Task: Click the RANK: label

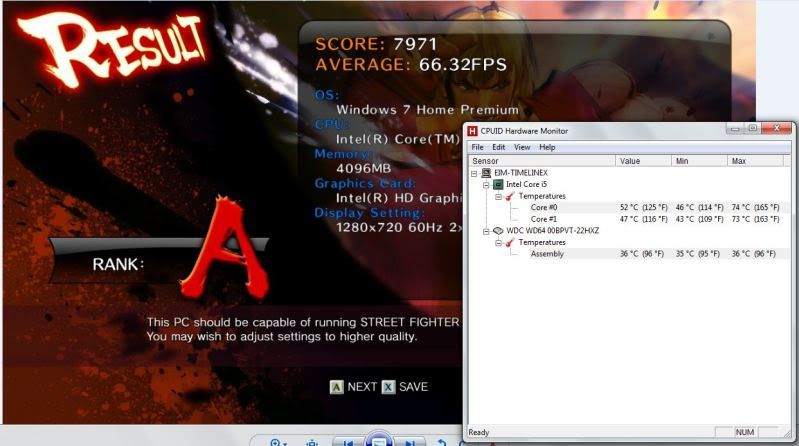Action: (118, 264)
